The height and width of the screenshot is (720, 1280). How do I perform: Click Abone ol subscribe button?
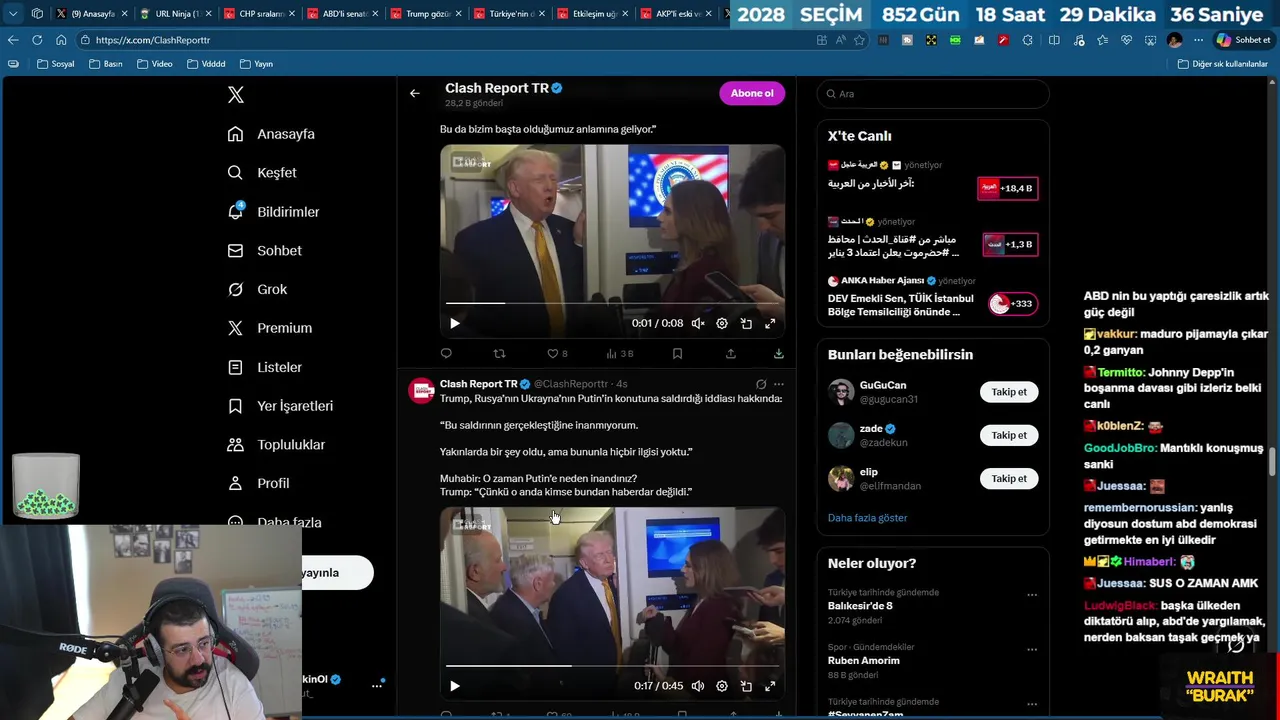pos(752,93)
